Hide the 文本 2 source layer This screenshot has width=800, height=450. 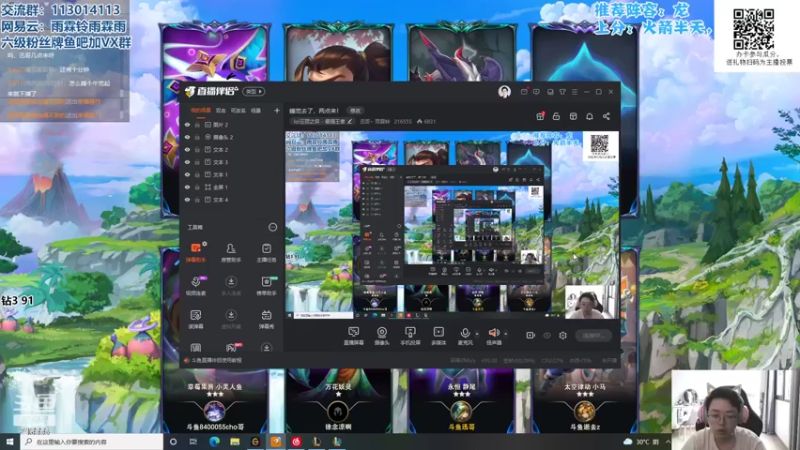coord(187,149)
